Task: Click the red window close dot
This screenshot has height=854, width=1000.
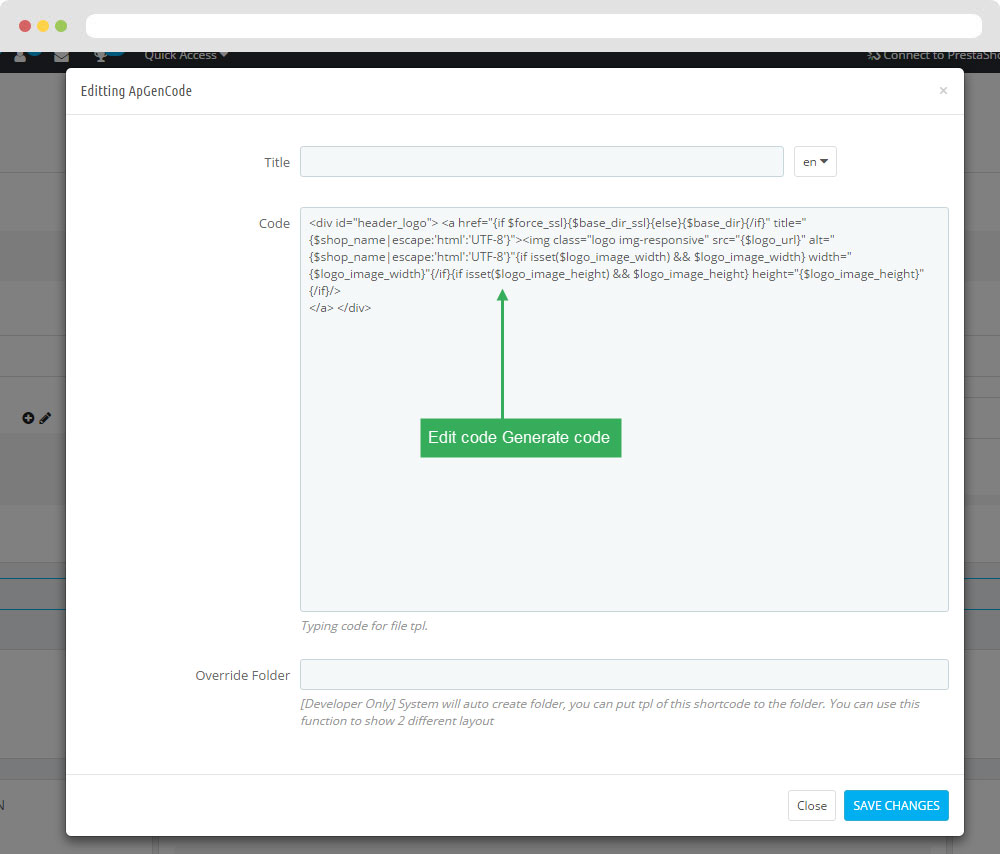Action: [25, 25]
